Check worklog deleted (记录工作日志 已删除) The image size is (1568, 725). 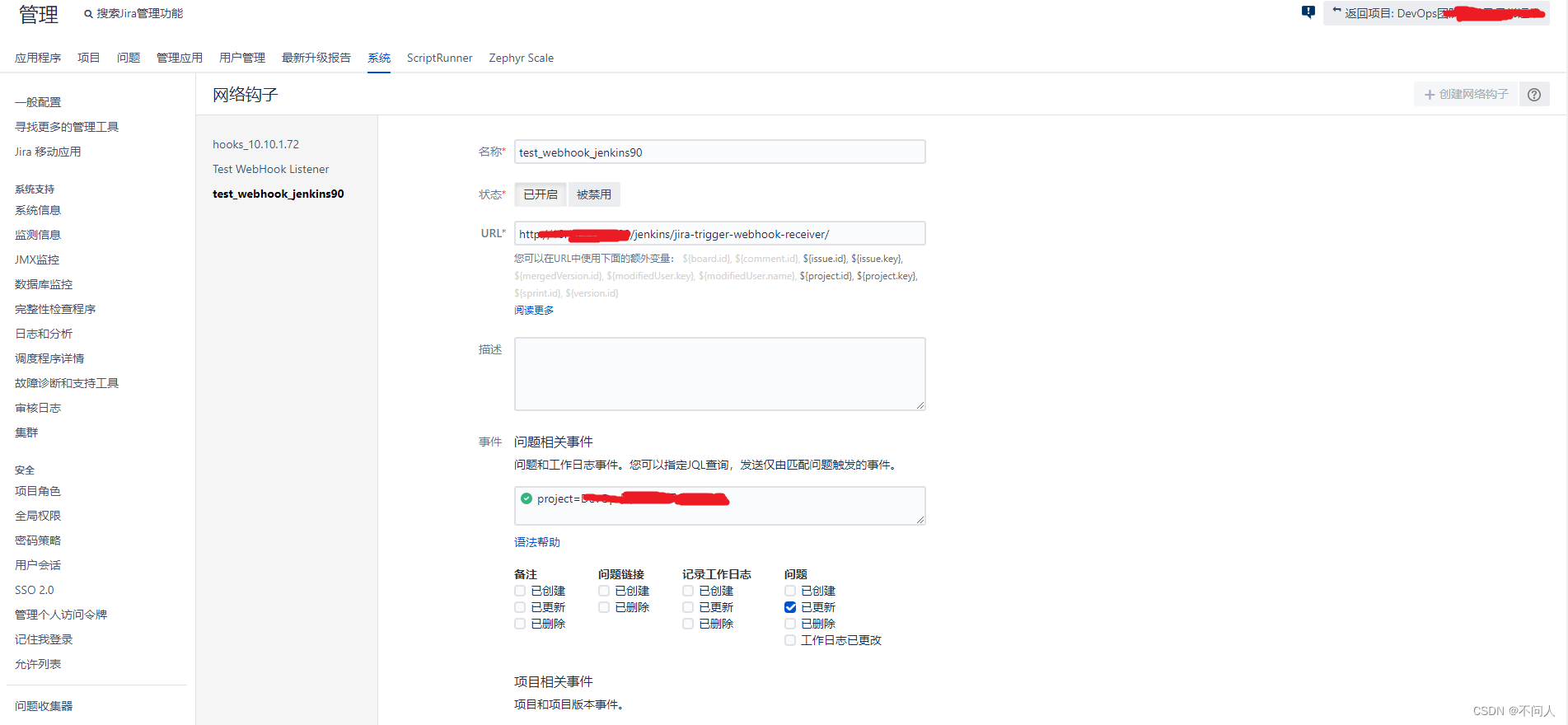click(x=688, y=624)
